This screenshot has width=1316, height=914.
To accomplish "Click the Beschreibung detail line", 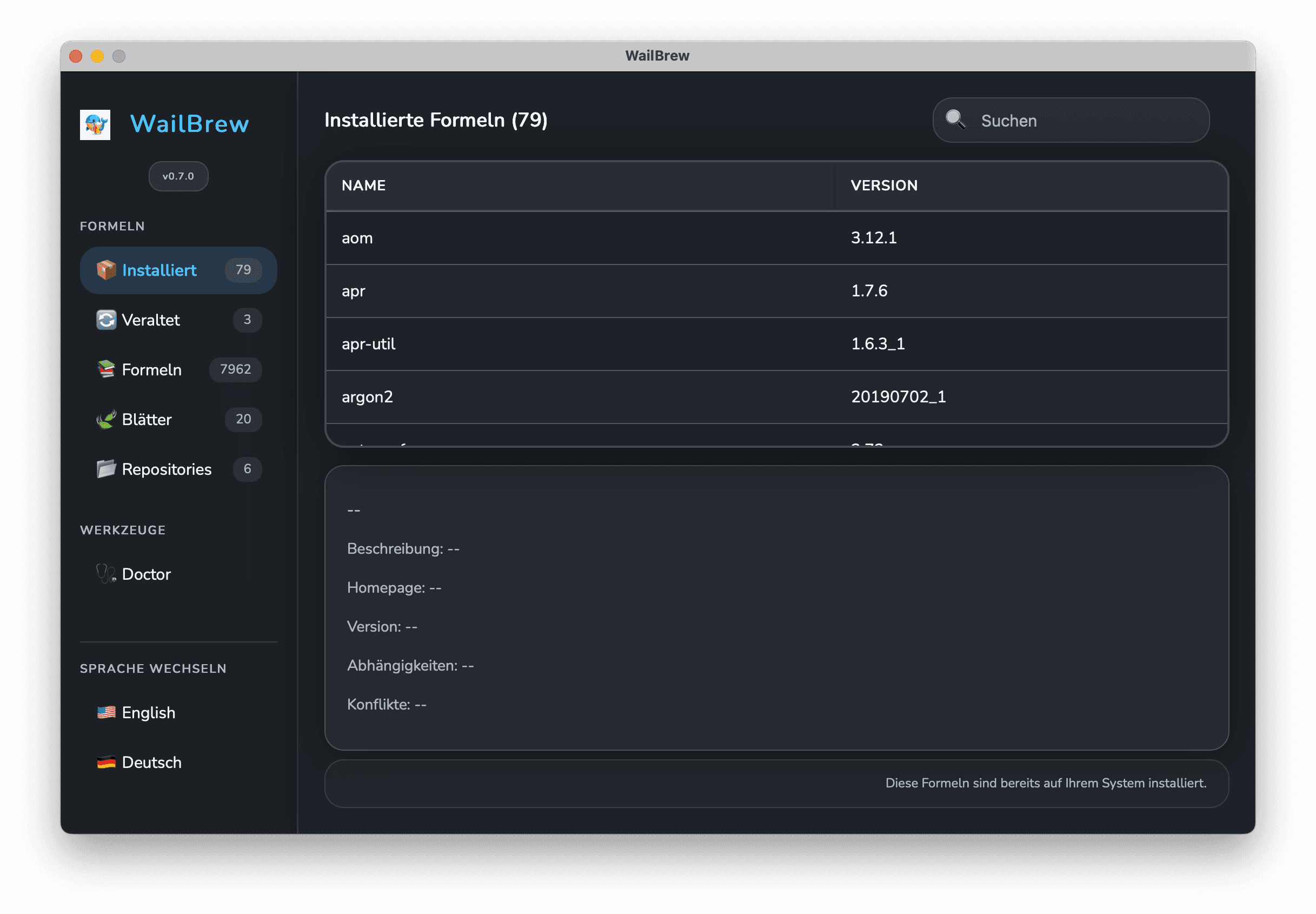I will [x=403, y=548].
